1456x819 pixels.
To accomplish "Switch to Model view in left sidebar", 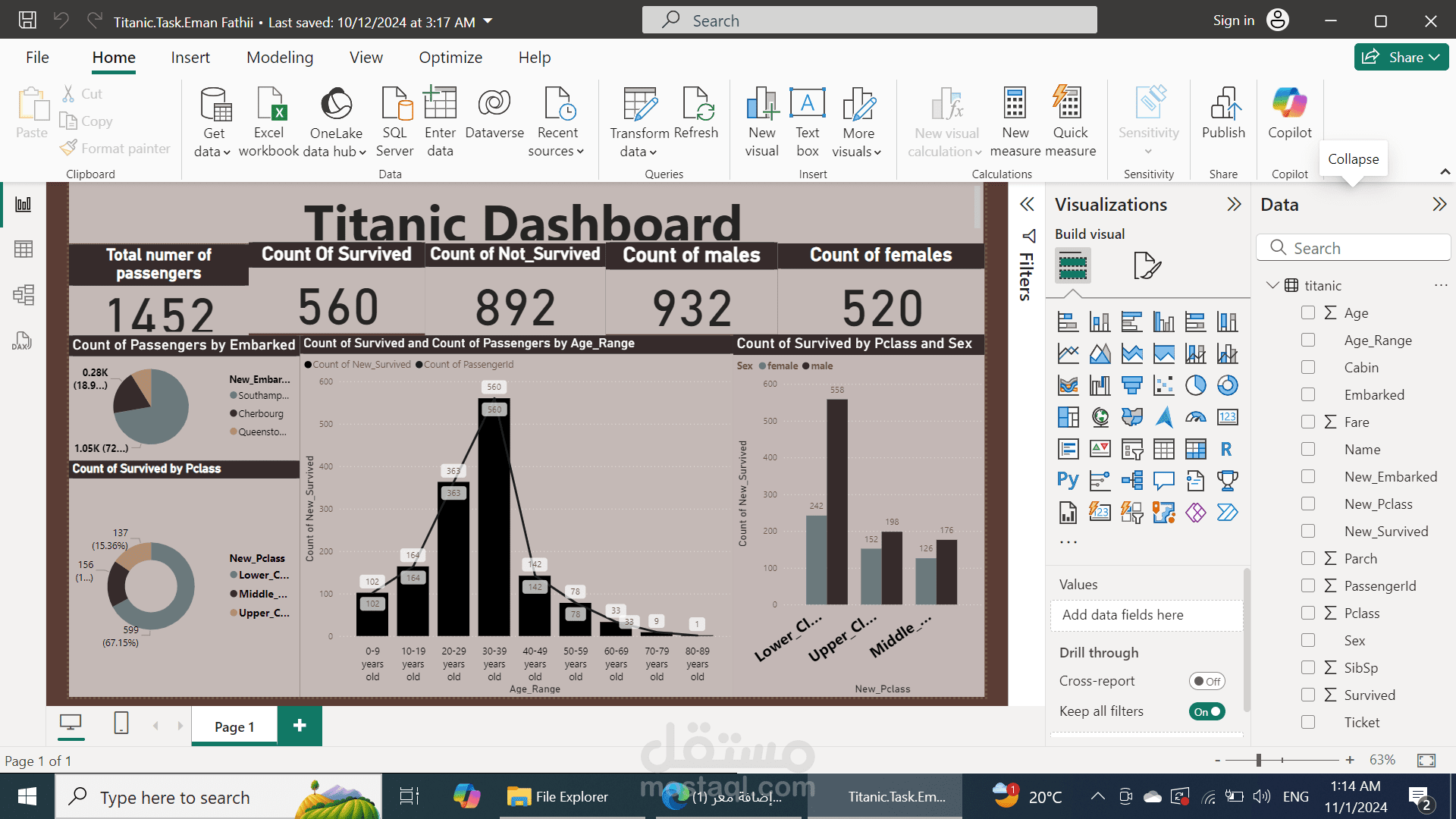I will pyautogui.click(x=24, y=294).
